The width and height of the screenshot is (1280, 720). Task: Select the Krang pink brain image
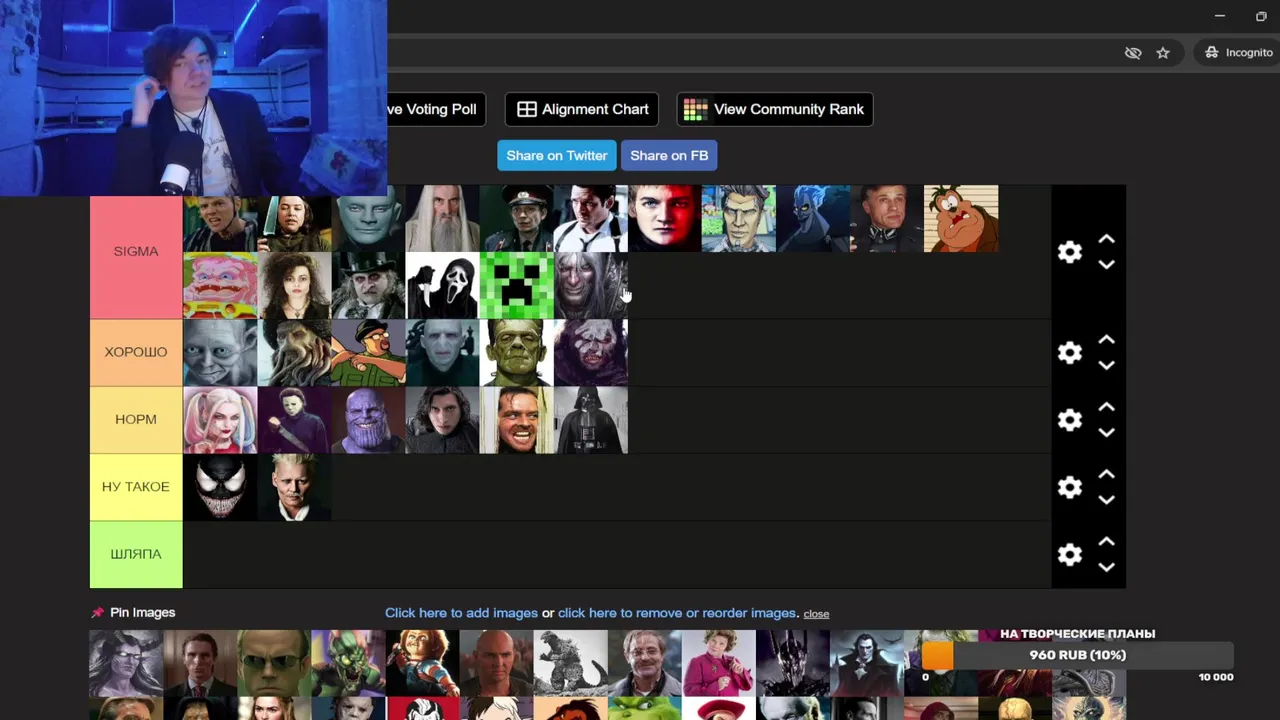220,285
